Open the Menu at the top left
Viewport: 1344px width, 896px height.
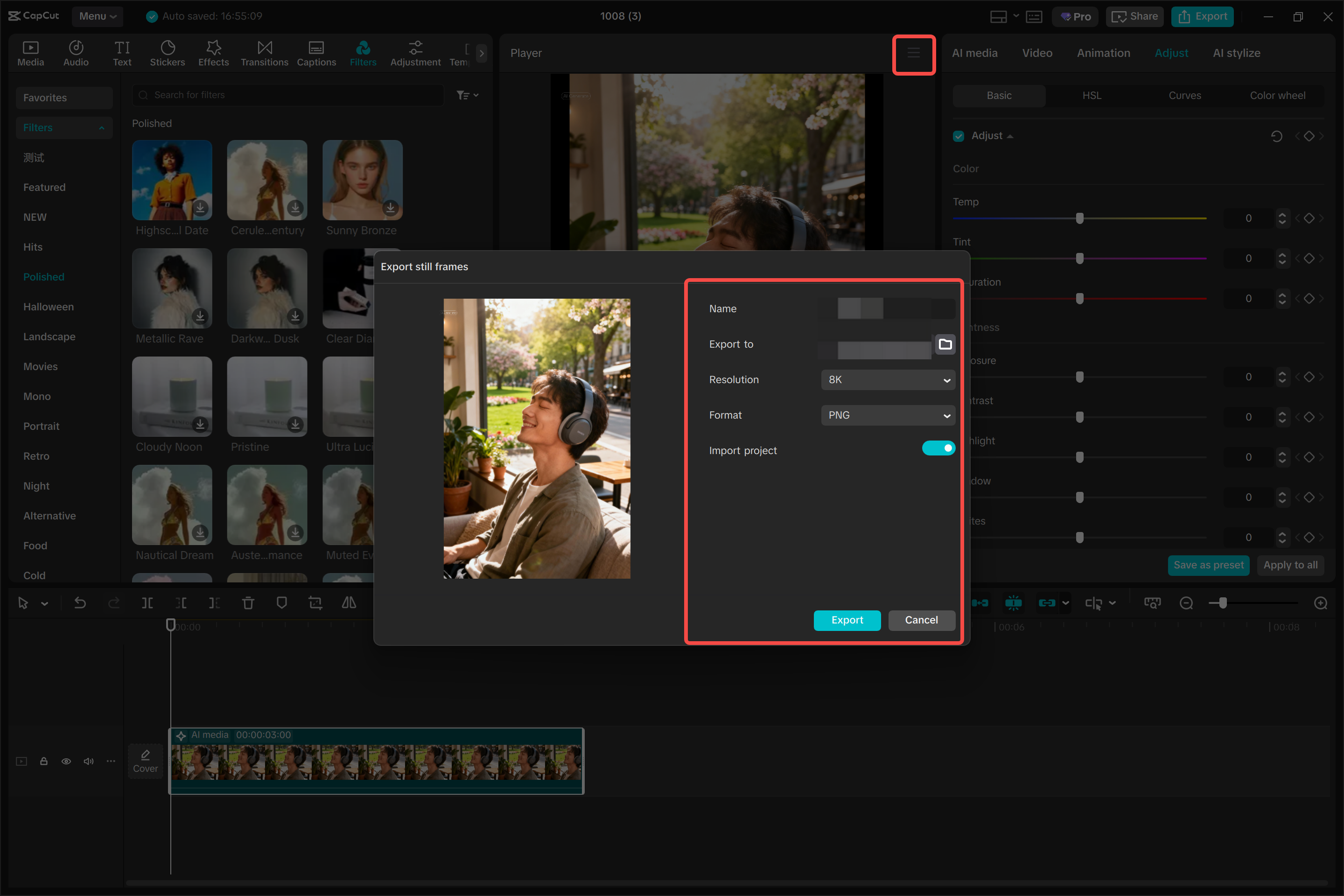(x=97, y=16)
